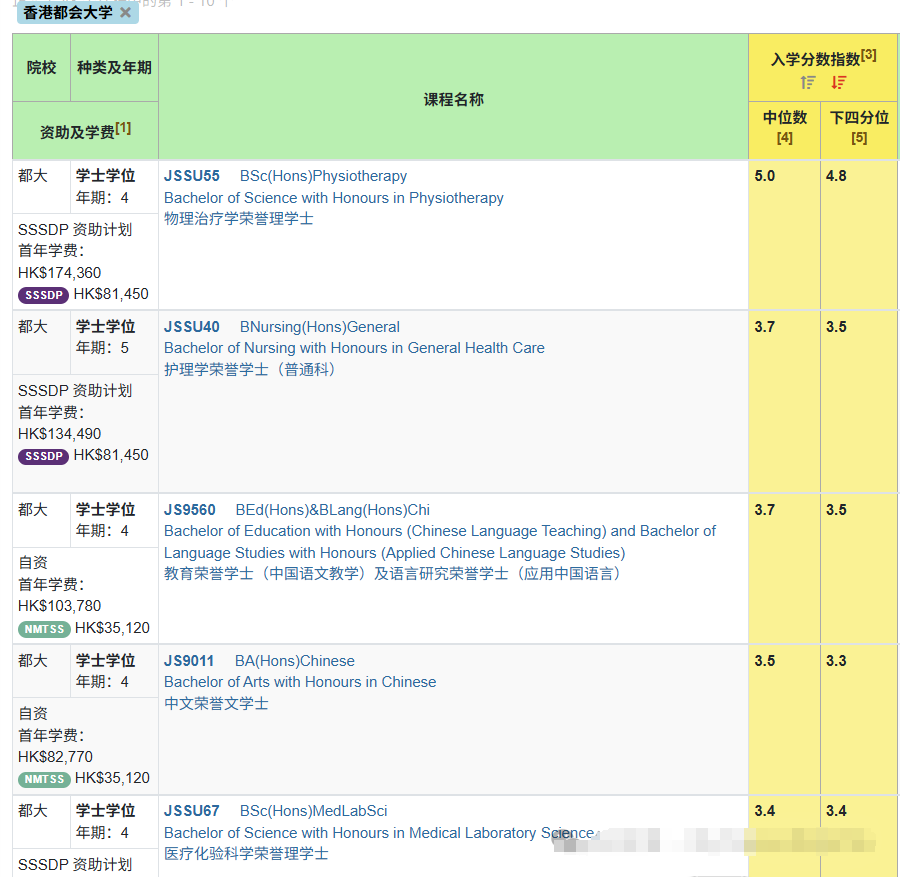Open BSc(Hons)Physiotherapy short title link

323,176
